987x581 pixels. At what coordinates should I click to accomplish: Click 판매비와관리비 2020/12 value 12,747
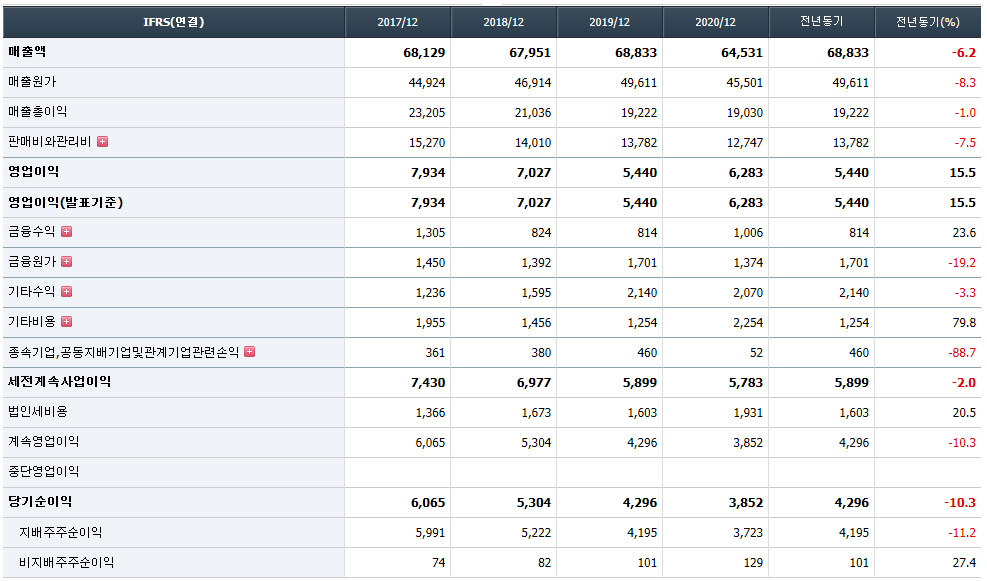tap(745, 143)
